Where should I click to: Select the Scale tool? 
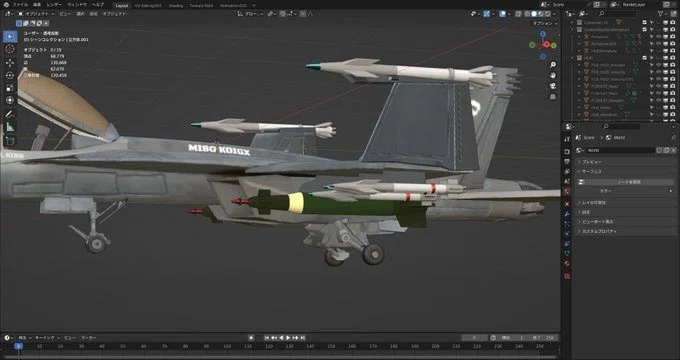(x=10, y=88)
